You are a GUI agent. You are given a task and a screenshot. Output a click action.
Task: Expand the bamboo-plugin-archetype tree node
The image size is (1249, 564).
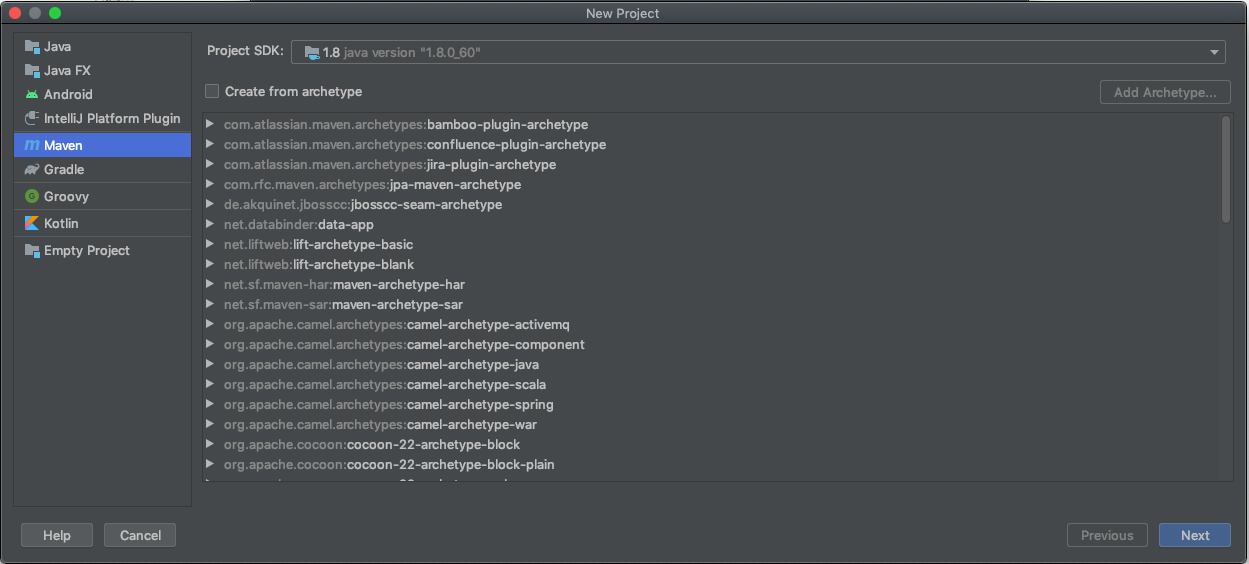coord(210,125)
